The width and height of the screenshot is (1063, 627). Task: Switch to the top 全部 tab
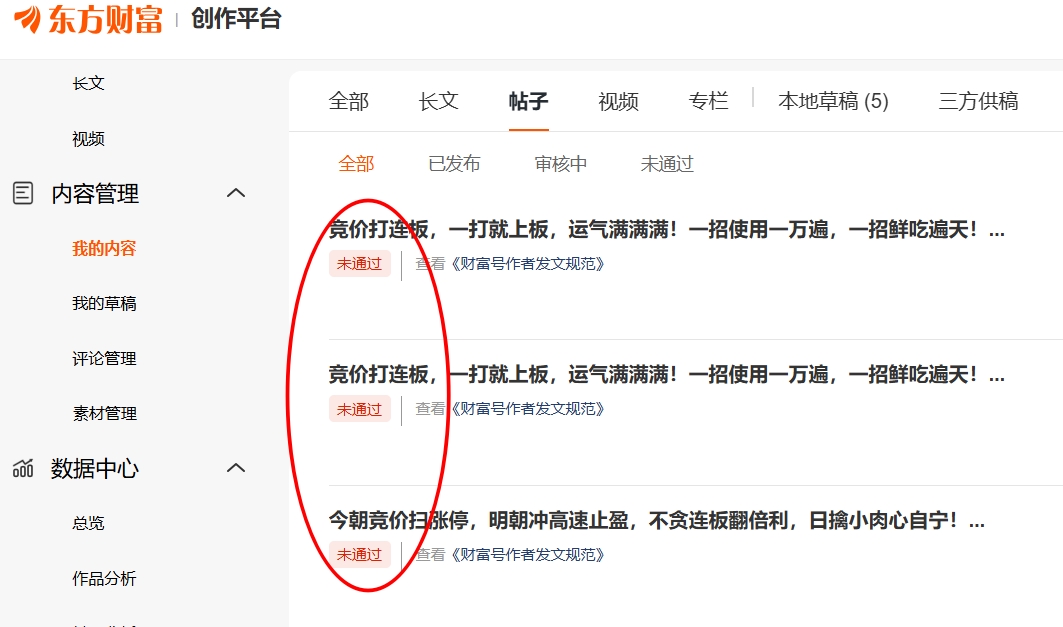(x=348, y=101)
